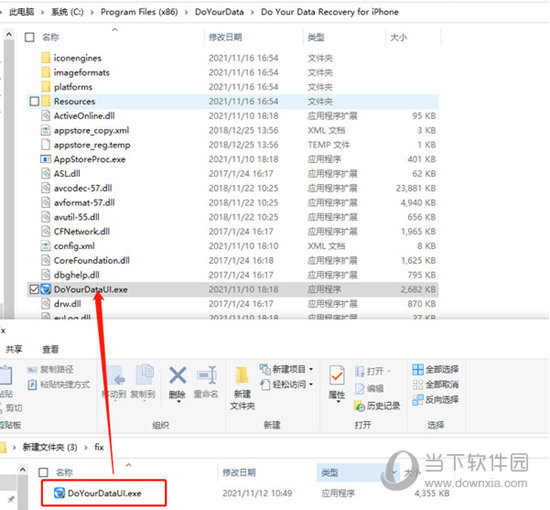Sort by Name (名称) column in upper window
Image resolution: width=550 pixels, height=510 pixels.
[51, 37]
